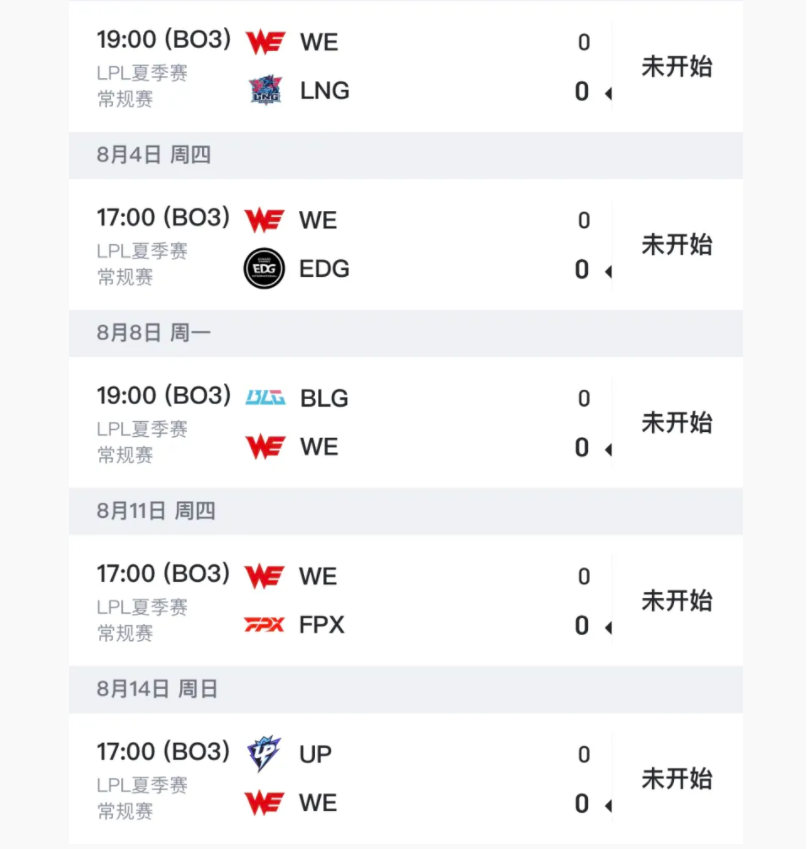Click the FPX team logo
Image resolution: width=812 pixels, height=849 pixels.
point(264,625)
